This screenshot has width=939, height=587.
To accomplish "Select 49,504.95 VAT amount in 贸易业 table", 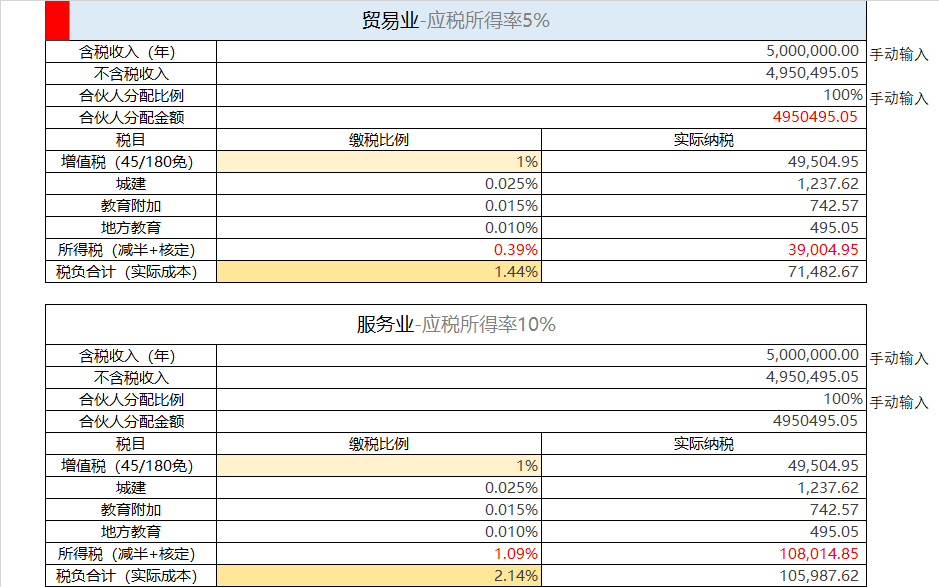I will [x=704, y=162].
